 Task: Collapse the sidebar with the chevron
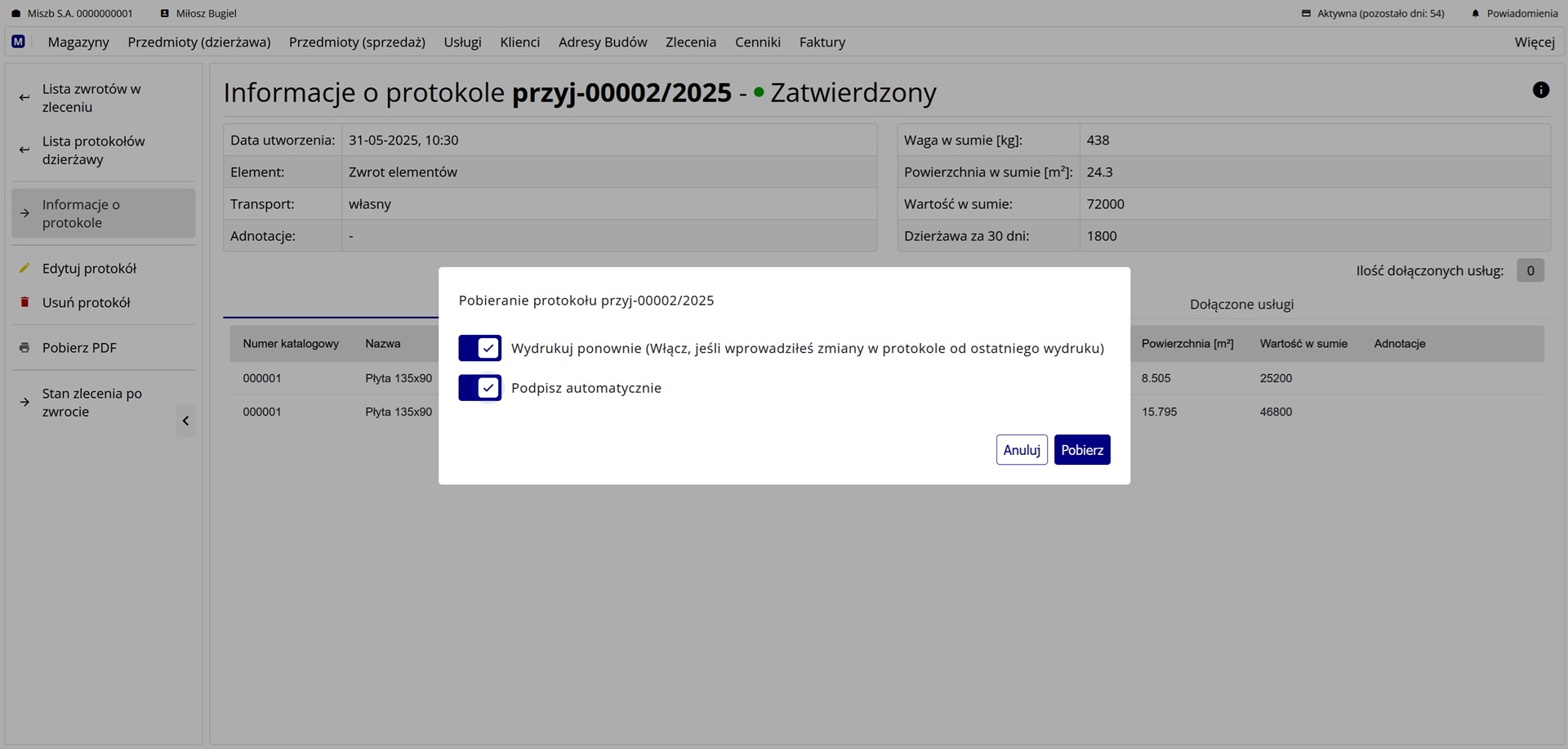pyautogui.click(x=185, y=421)
